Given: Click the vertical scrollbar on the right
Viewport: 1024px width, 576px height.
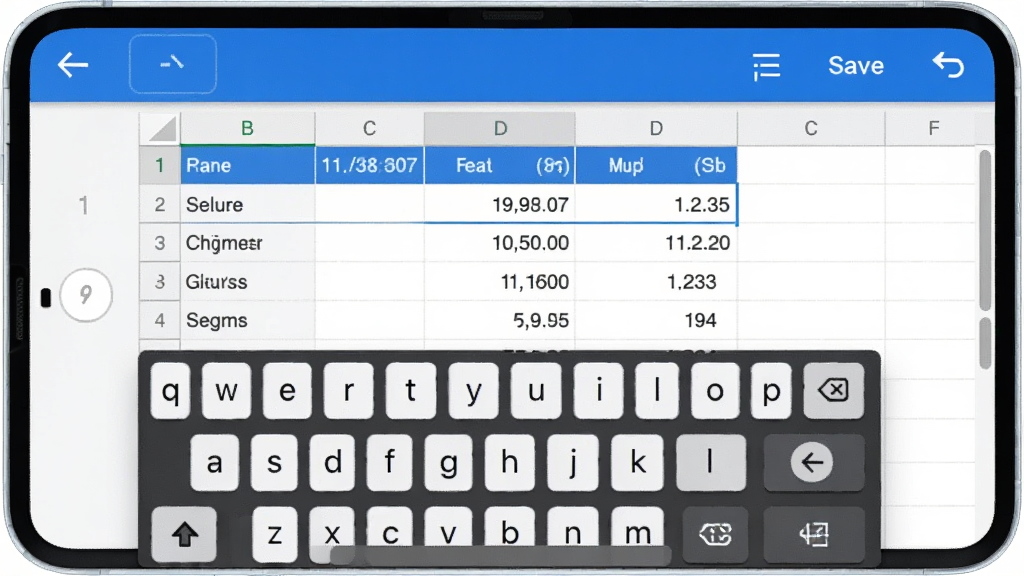Looking at the screenshot, I should 985,230.
